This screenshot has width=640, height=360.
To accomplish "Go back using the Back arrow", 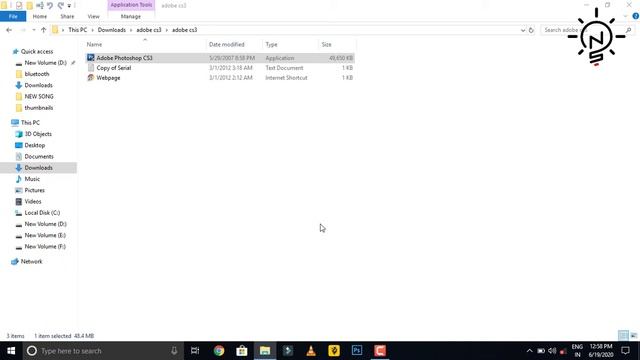I will pos(9,30).
